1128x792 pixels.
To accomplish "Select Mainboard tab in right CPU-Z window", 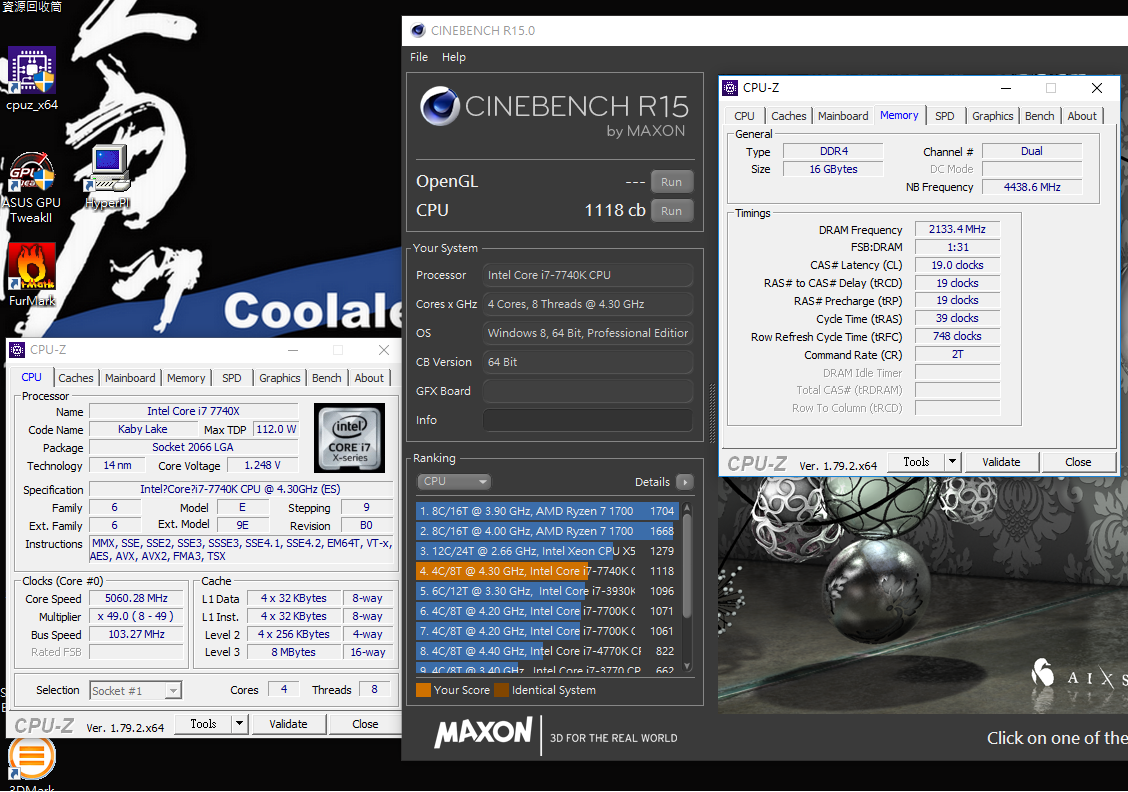I will point(843,116).
